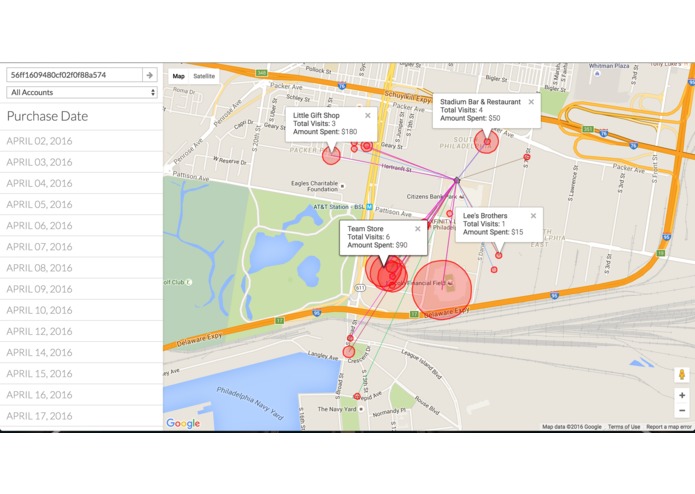Close the Stadium Bar & Restaurant popup
Viewport: 695px width, 494px height.
(x=531, y=102)
